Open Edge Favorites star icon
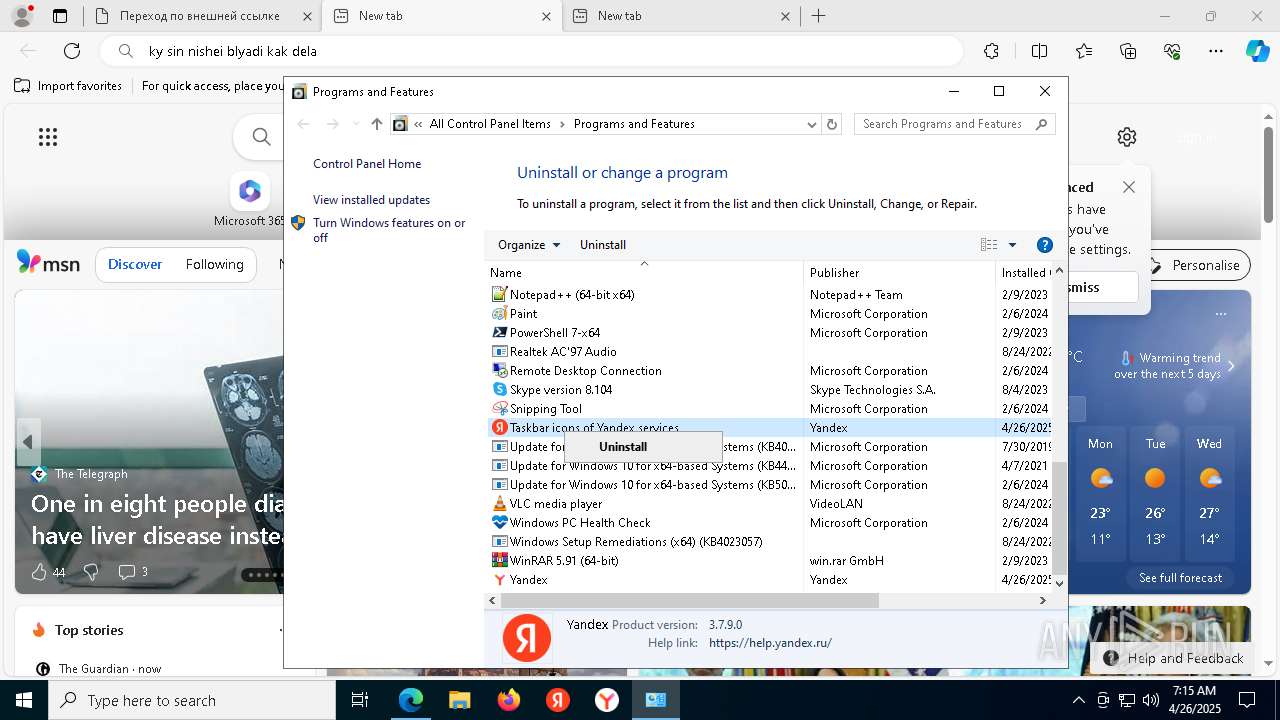The image size is (1280, 720). click(x=1084, y=51)
